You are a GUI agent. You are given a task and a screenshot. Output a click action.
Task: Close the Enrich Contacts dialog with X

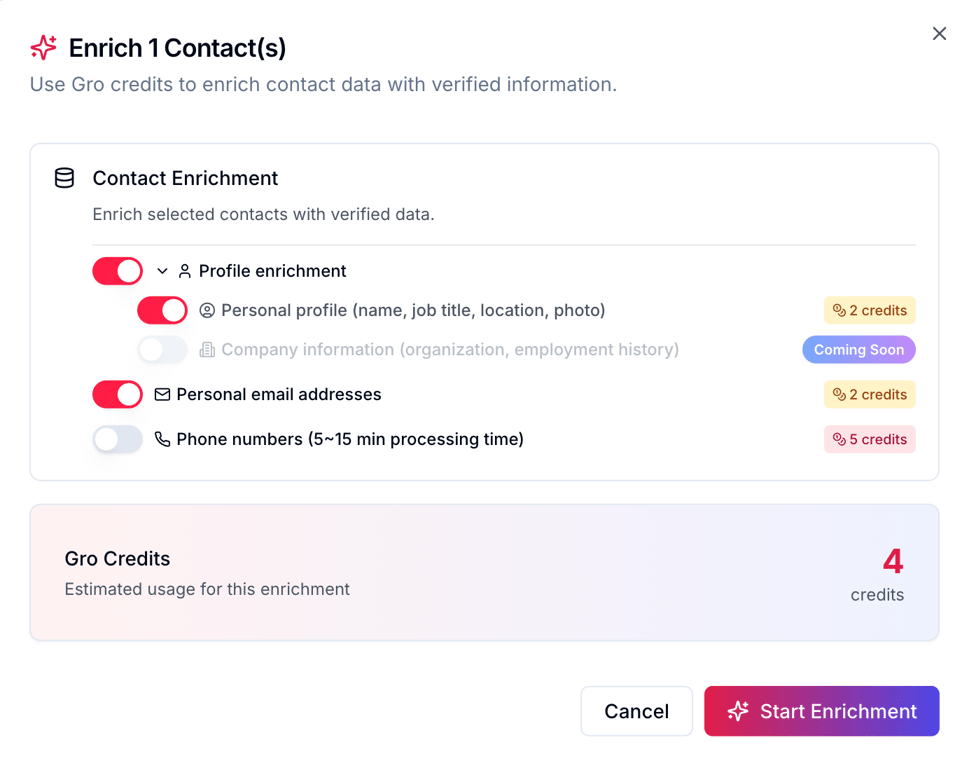tap(939, 34)
